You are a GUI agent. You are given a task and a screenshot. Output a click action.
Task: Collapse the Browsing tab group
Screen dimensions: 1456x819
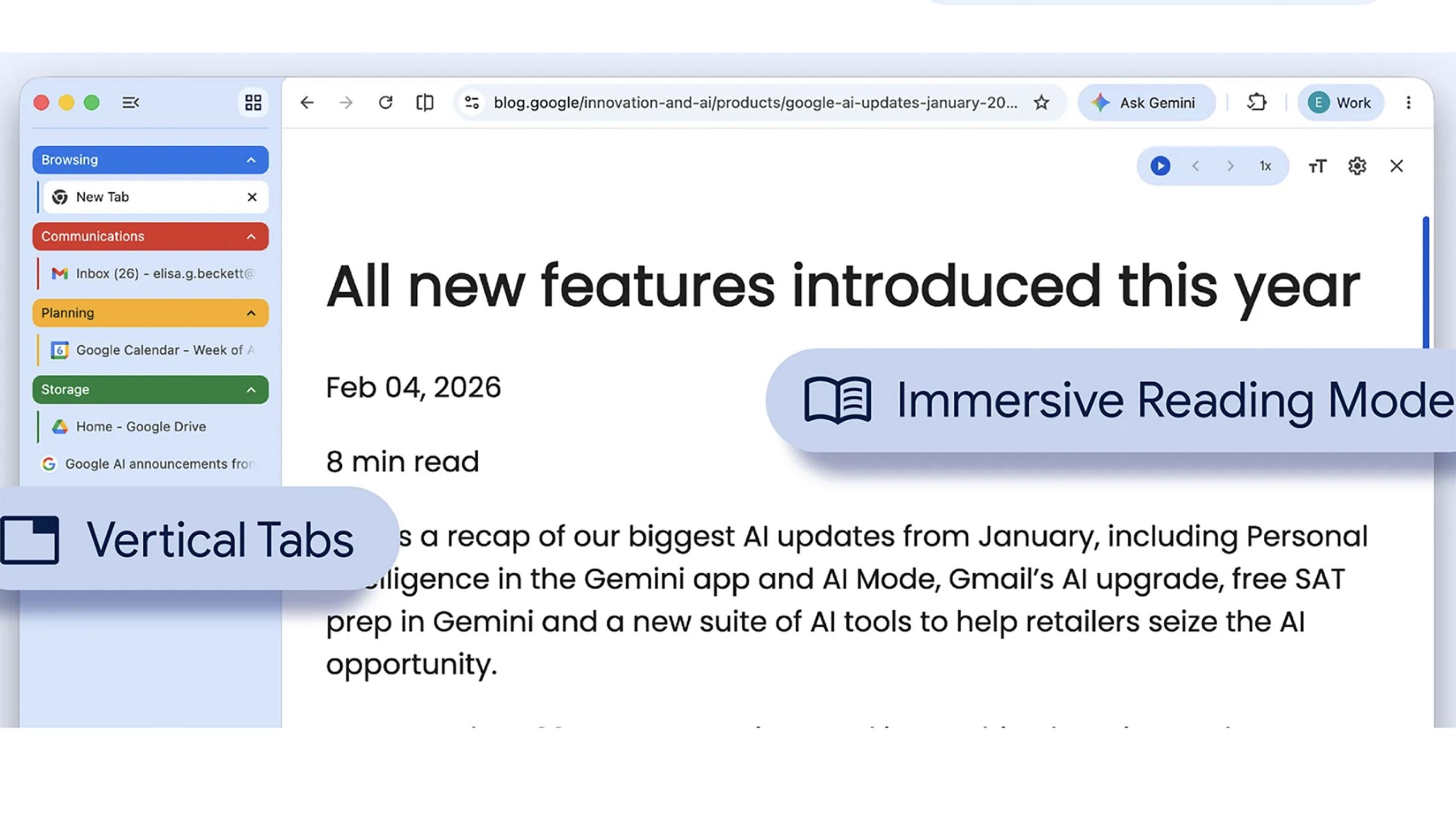click(x=252, y=160)
